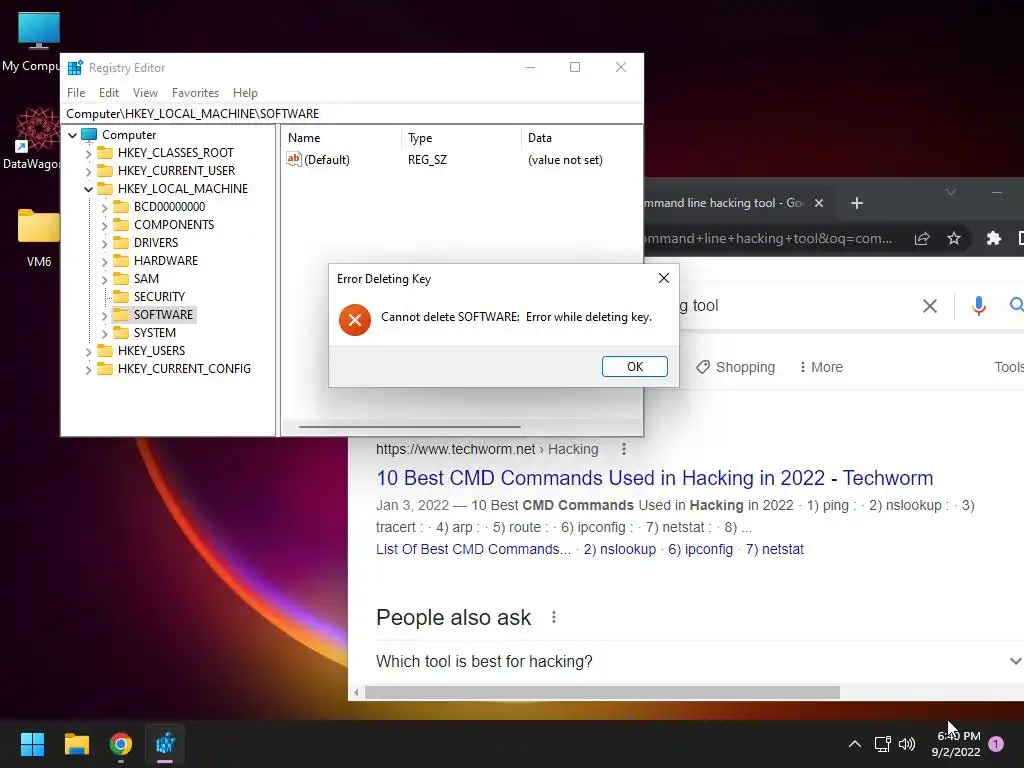This screenshot has height=768, width=1024.
Task: Collapse the Computer root node
Action: 72,135
